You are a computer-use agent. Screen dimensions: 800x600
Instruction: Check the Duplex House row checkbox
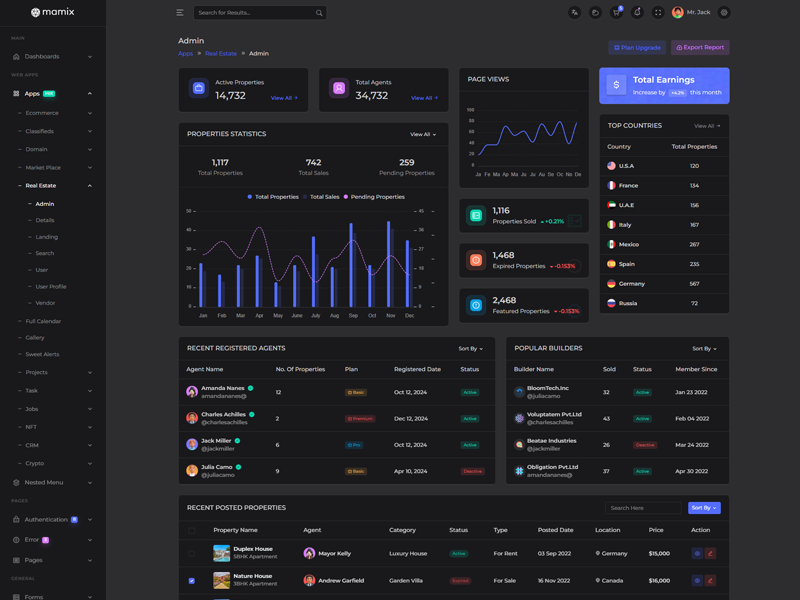click(x=192, y=553)
